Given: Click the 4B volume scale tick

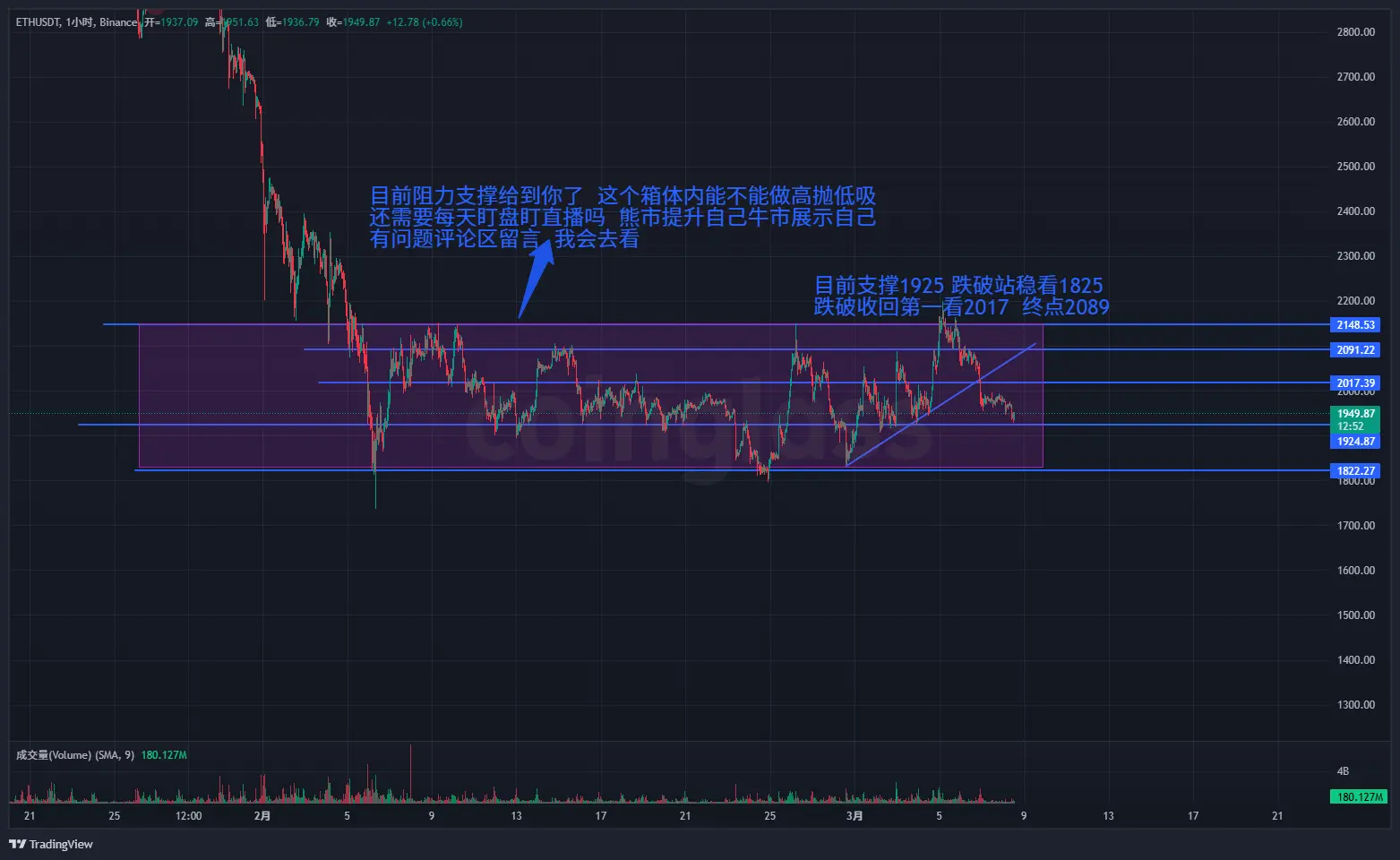Looking at the screenshot, I should tap(1343, 771).
